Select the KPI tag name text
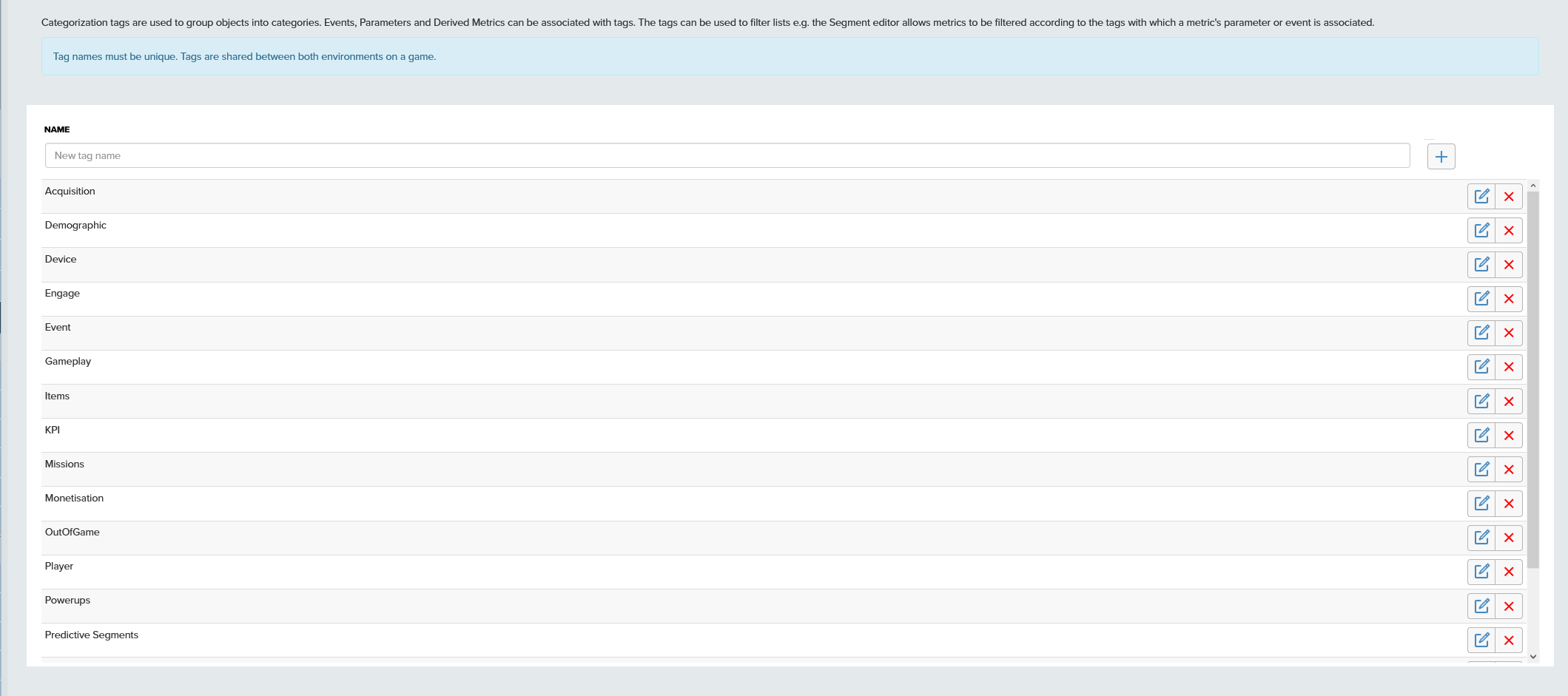 pyautogui.click(x=53, y=430)
